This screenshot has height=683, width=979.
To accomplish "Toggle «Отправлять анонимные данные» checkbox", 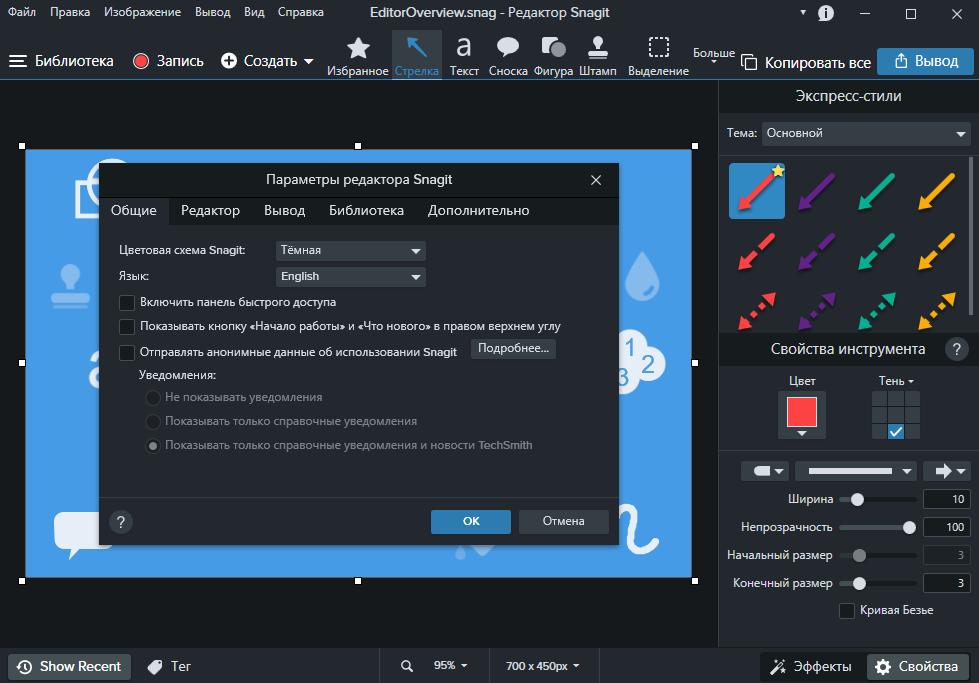I will tap(127, 353).
